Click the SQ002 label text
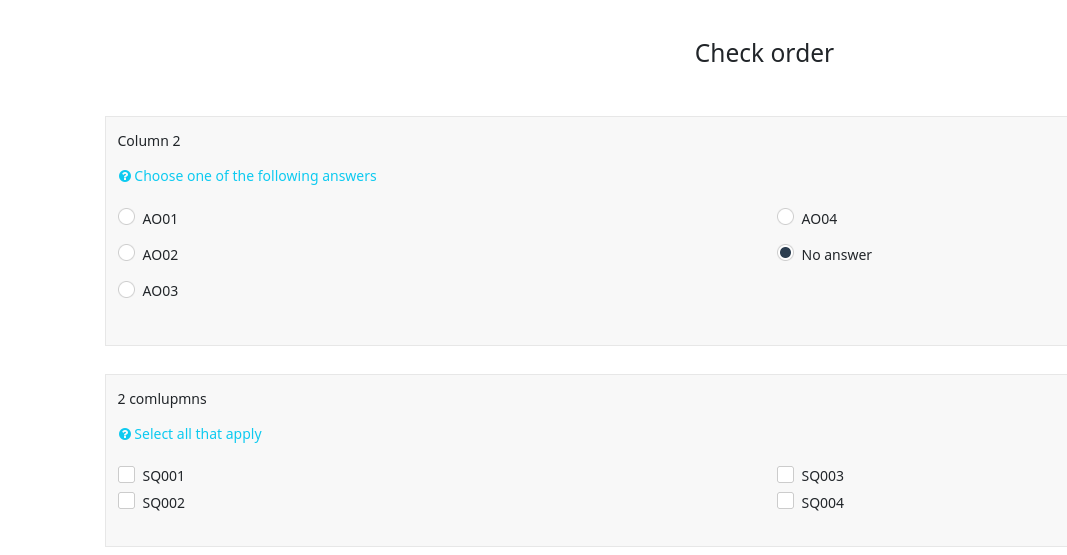Viewport: 1067px width, 555px height. (163, 503)
